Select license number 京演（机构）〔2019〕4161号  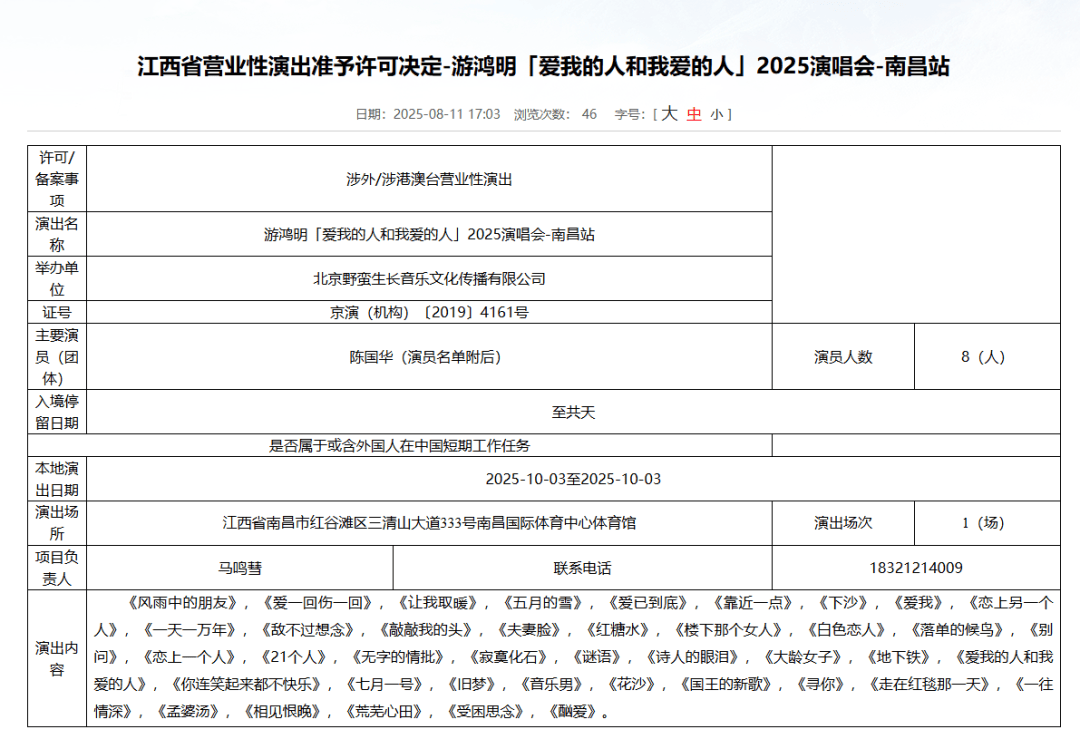point(429,312)
